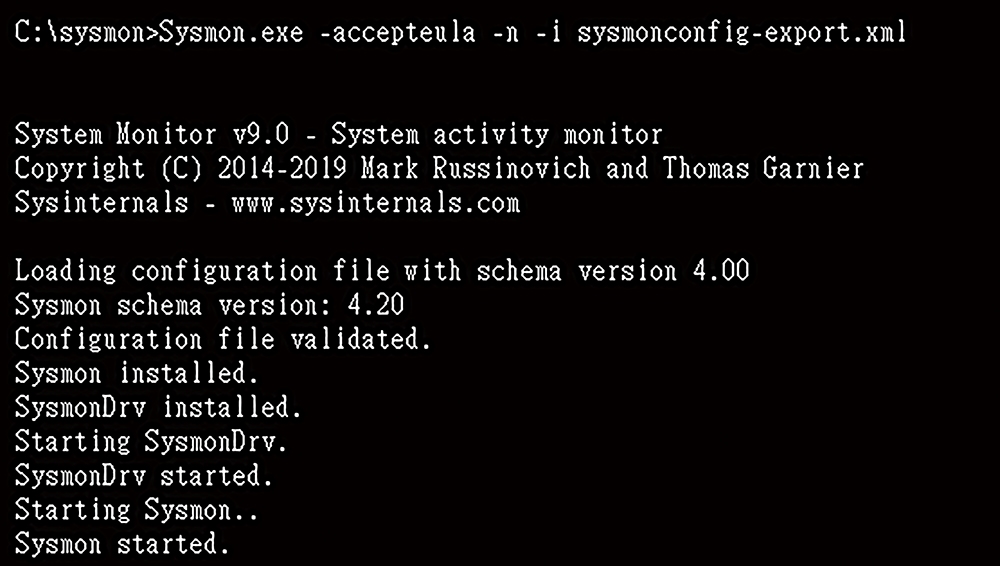
Task: Click the Starting Sysmon.. line
Action: pos(136,509)
